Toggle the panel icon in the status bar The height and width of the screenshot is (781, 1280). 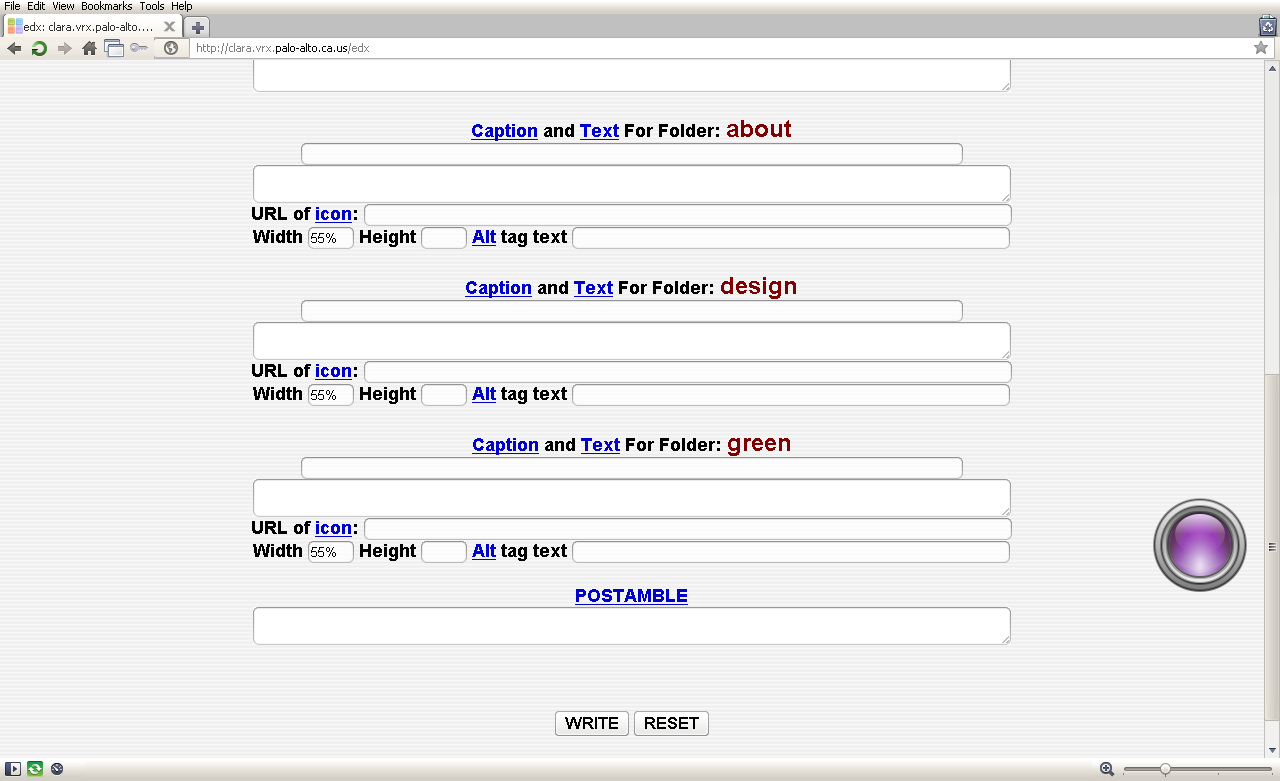(13, 769)
